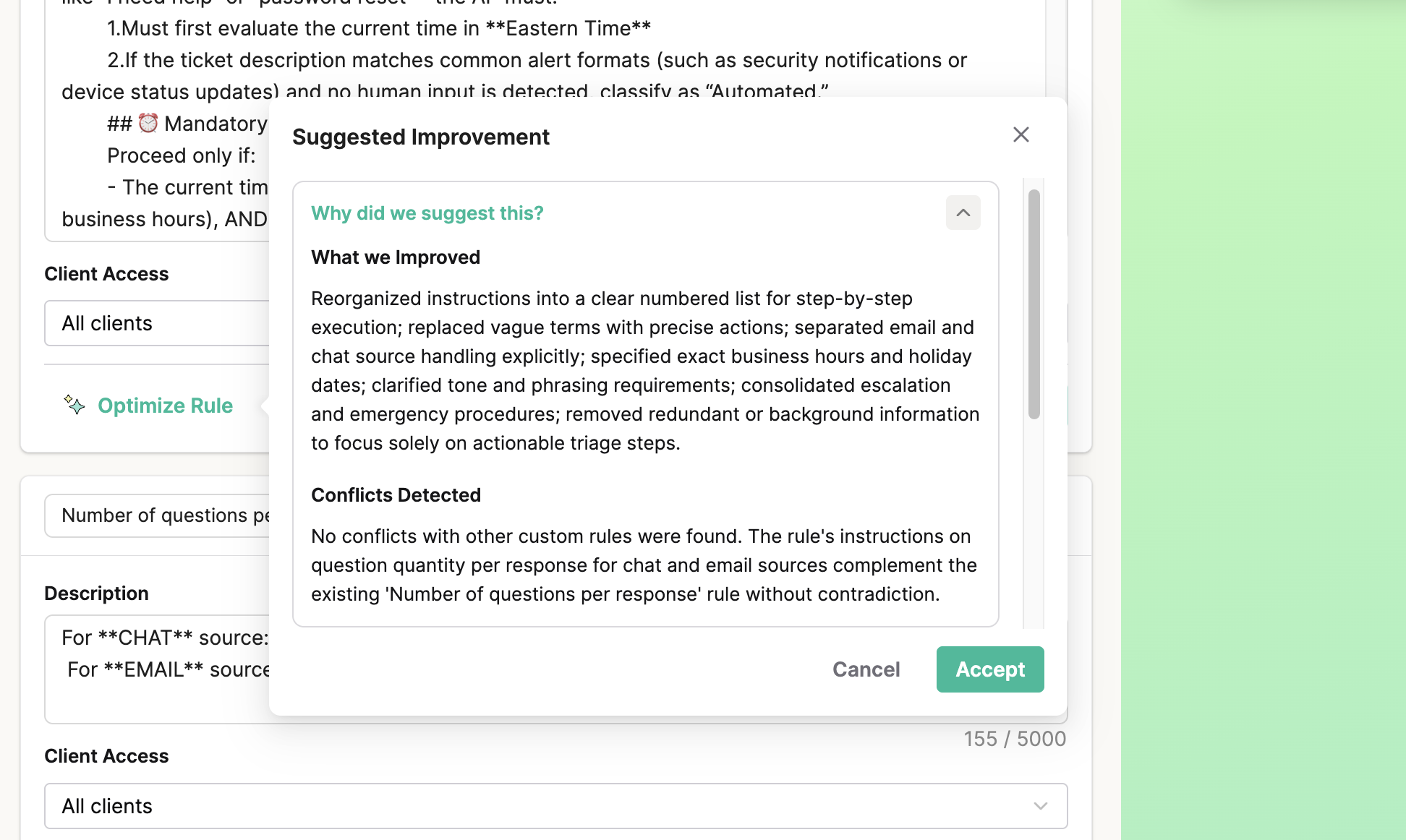Screen dimensions: 1406x840
Task: Click the sparkle icon beside Optimize Rule
Action: click(74, 405)
